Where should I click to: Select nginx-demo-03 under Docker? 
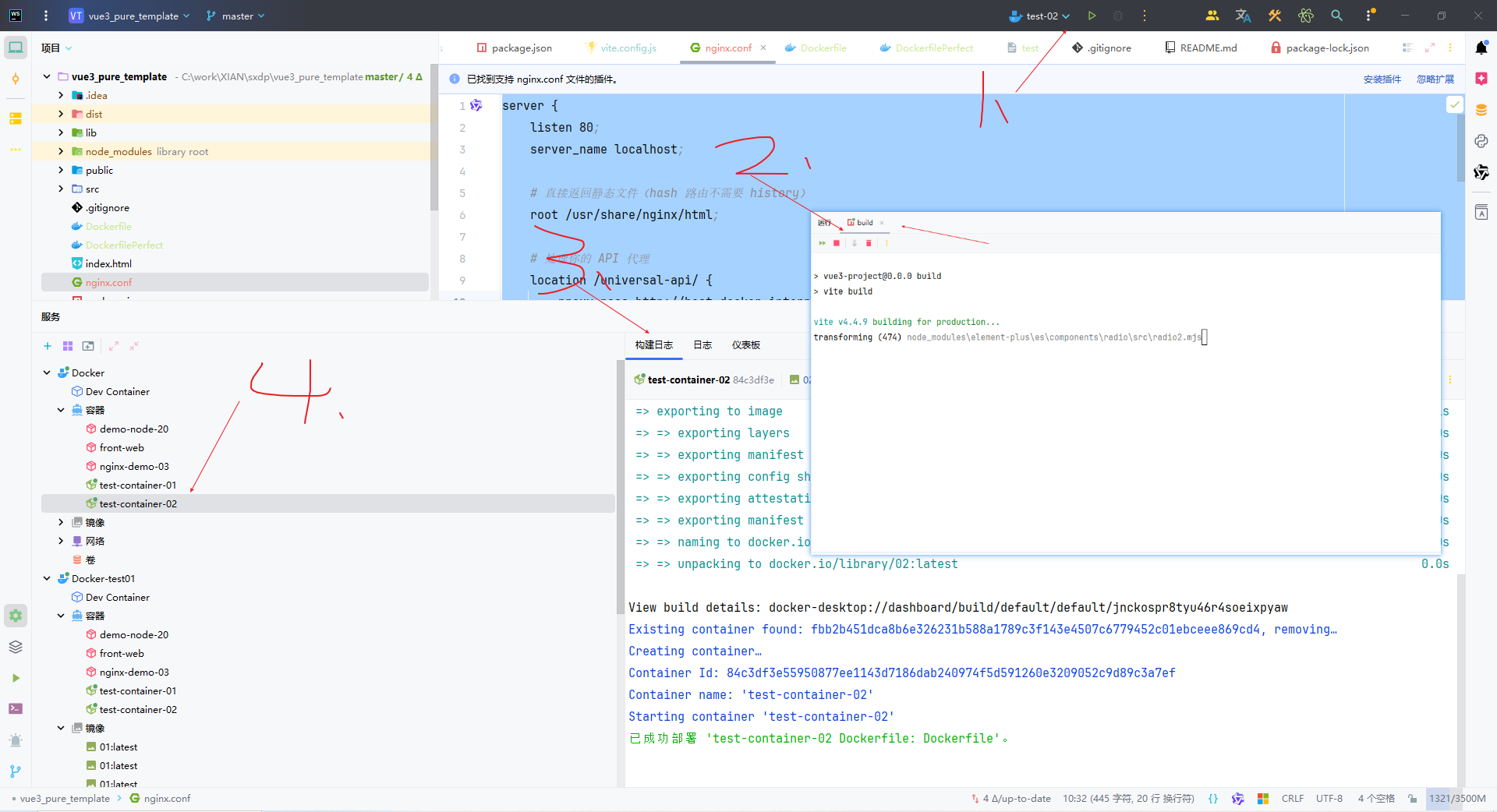click(x=133, y=466)
